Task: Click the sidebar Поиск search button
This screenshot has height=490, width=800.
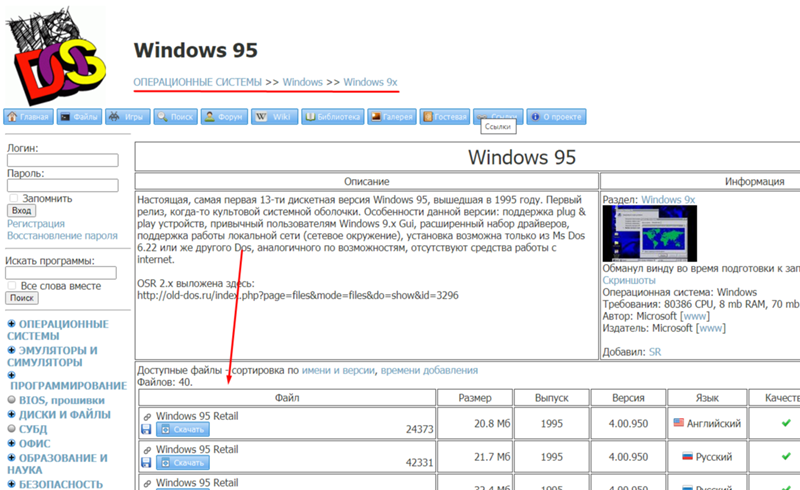Action: 22,298
